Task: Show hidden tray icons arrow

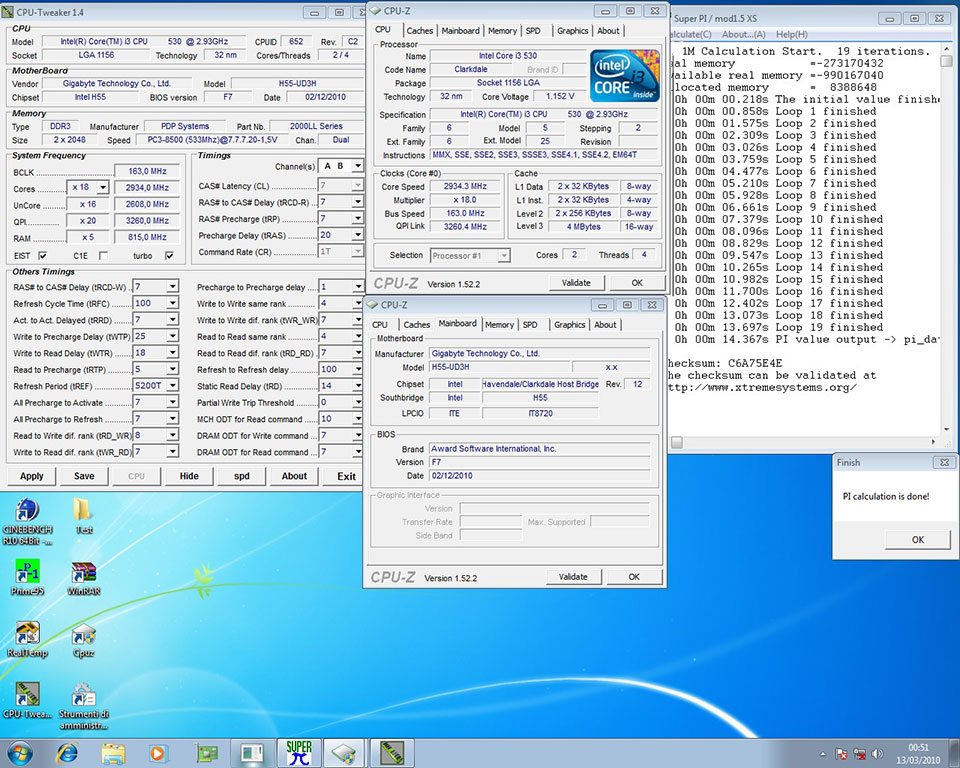Action: pos(823,754)
